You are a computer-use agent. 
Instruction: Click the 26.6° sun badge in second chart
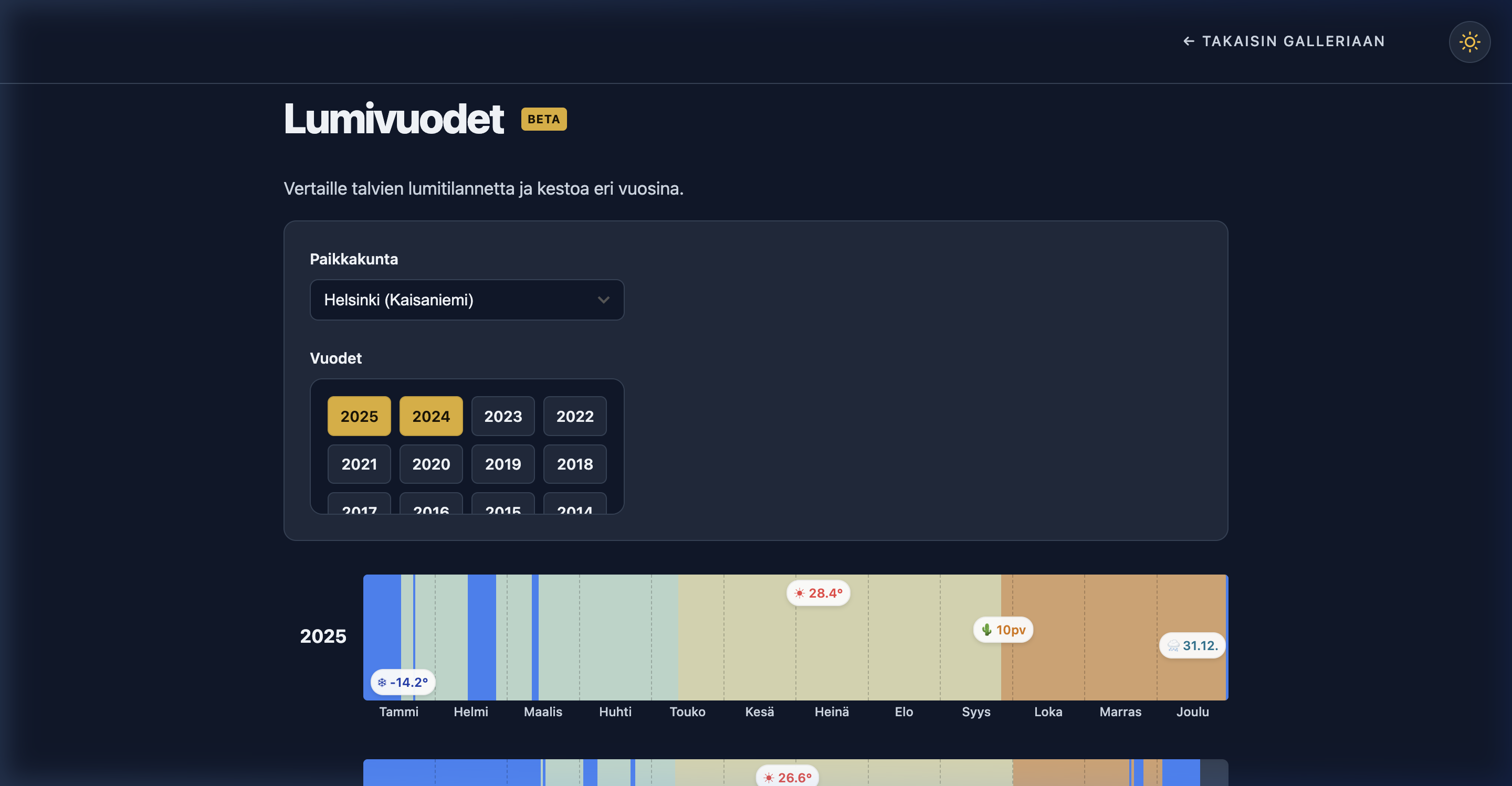point(787,777)
